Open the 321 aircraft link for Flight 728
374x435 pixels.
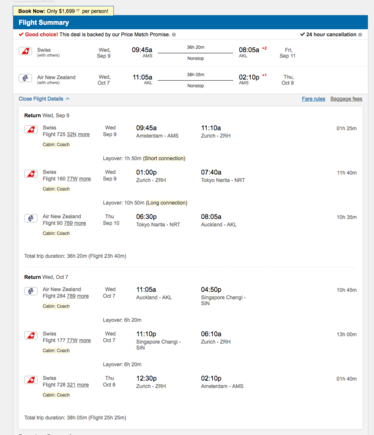(x=71, y=385)
